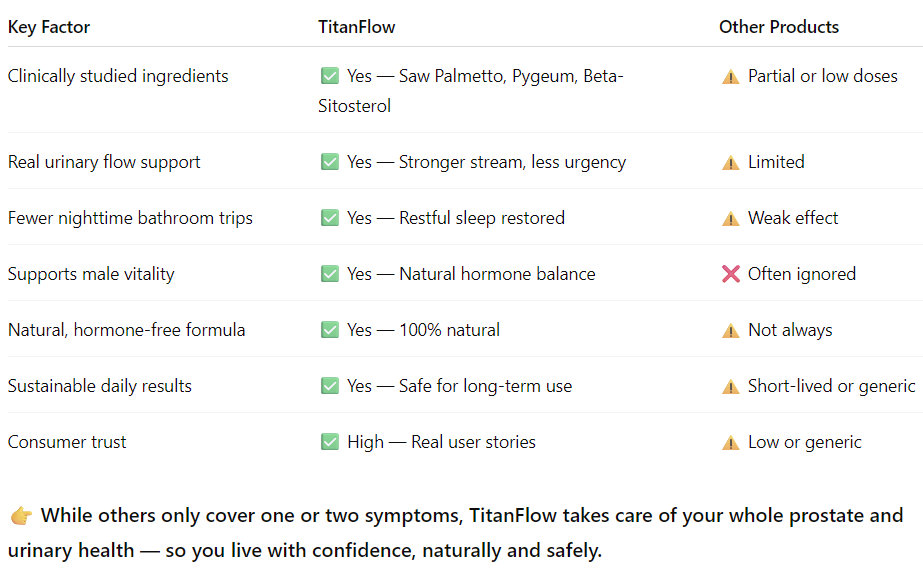Image resolution: width=923 pixels, height=568 pixels.
Task: Click the Other Products column header
Action: pos(779,27)
